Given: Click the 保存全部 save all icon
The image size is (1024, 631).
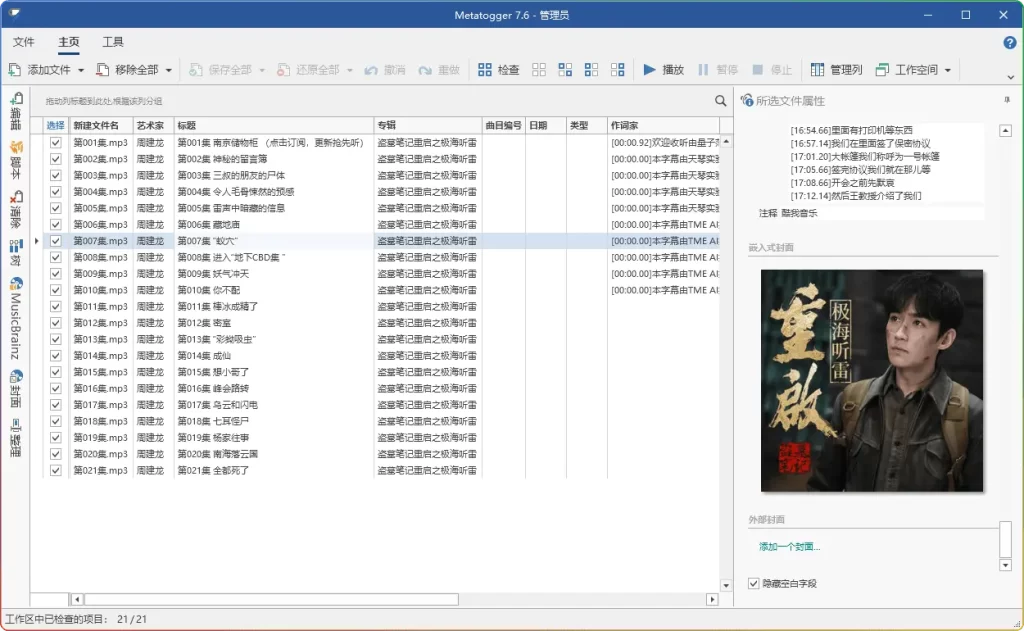Looking at the screenshot, I should click(x=195, y=69).
